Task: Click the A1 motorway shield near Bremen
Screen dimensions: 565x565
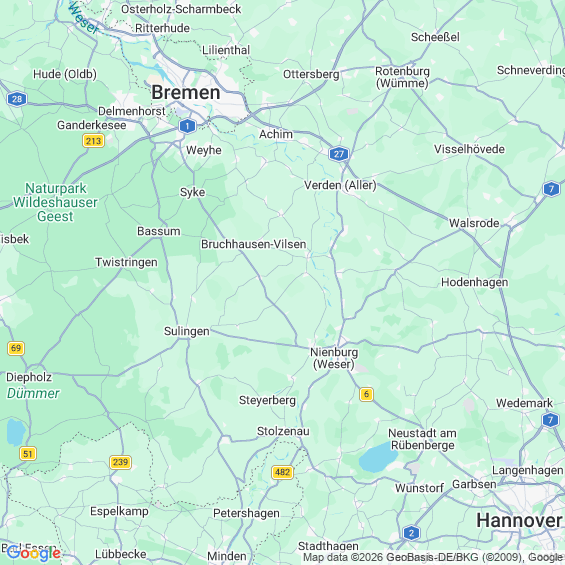Action: click(x=187, y=126)
